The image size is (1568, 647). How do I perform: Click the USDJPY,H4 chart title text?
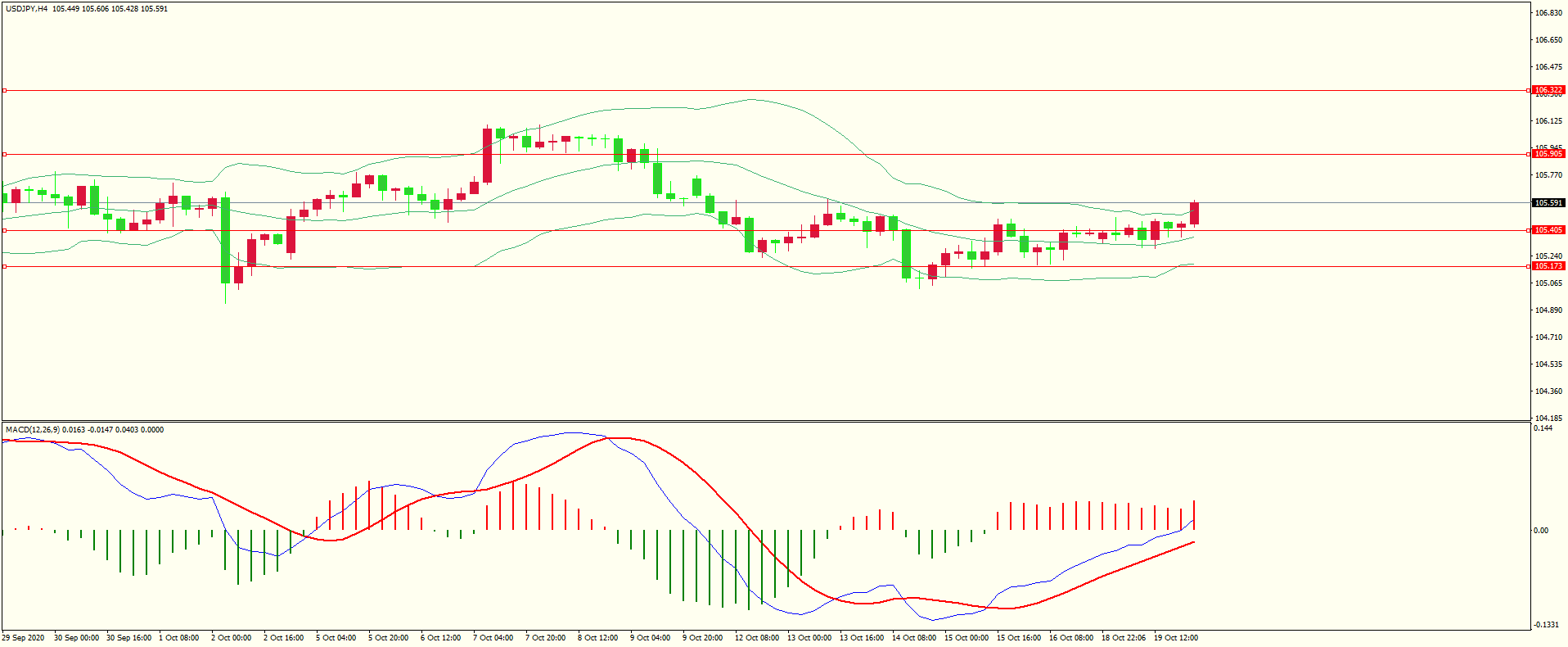(x=26, y=9)
